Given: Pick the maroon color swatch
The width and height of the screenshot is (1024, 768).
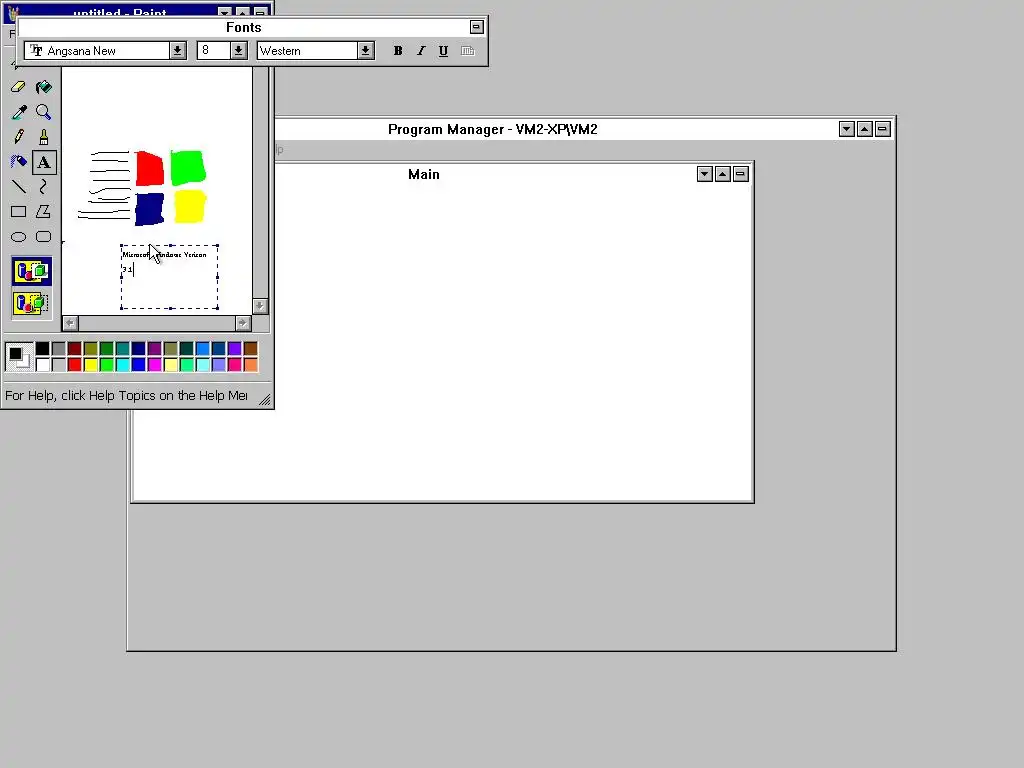Looking at the screenshot, I should [74, 349].
